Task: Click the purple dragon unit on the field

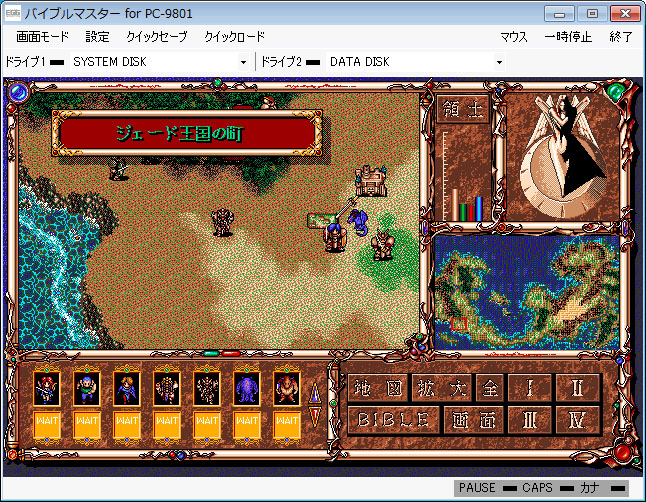Action: coord(358,222)
